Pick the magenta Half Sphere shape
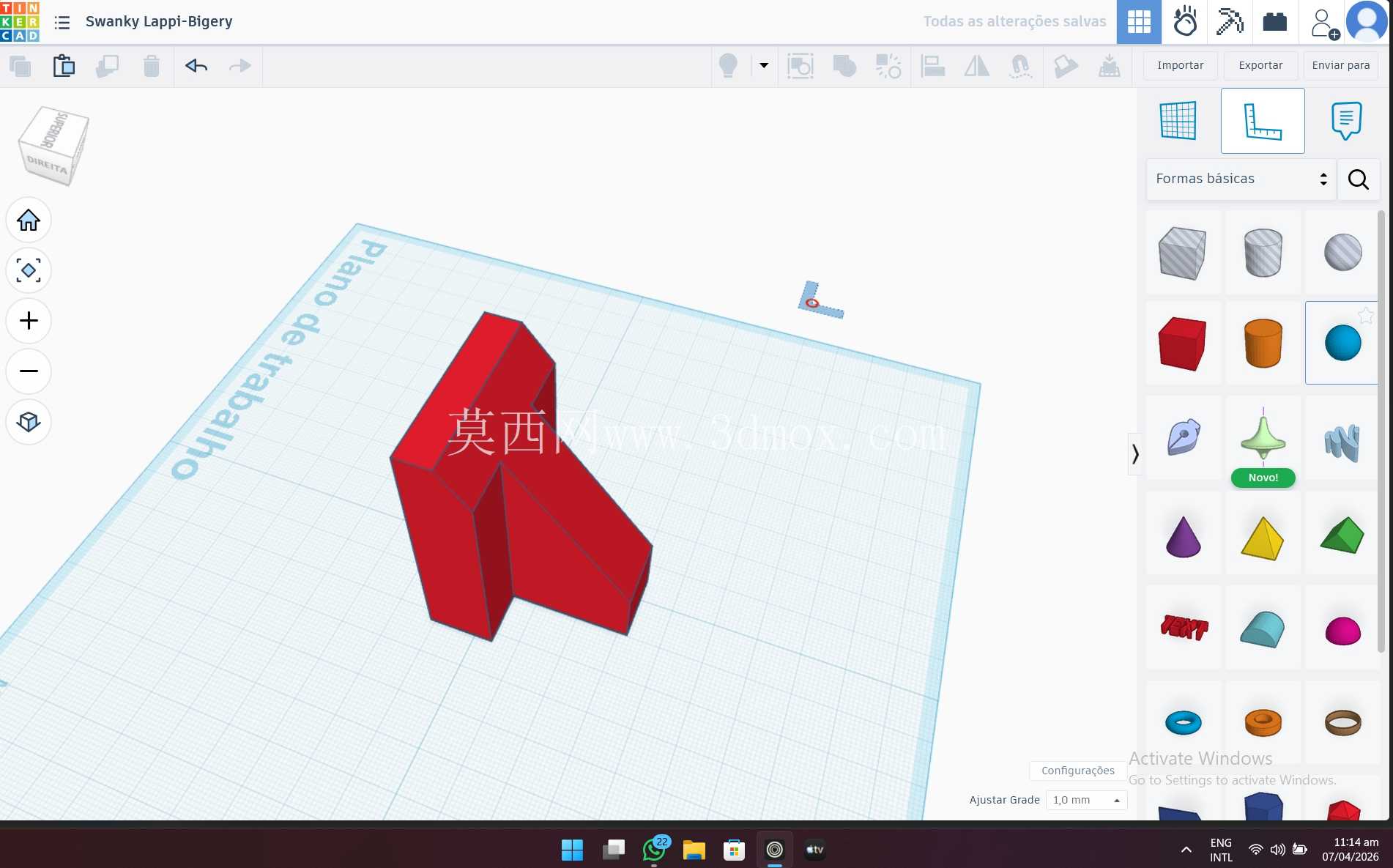The width and height of the screenshot is (1393, 868). coord(1342,631)
